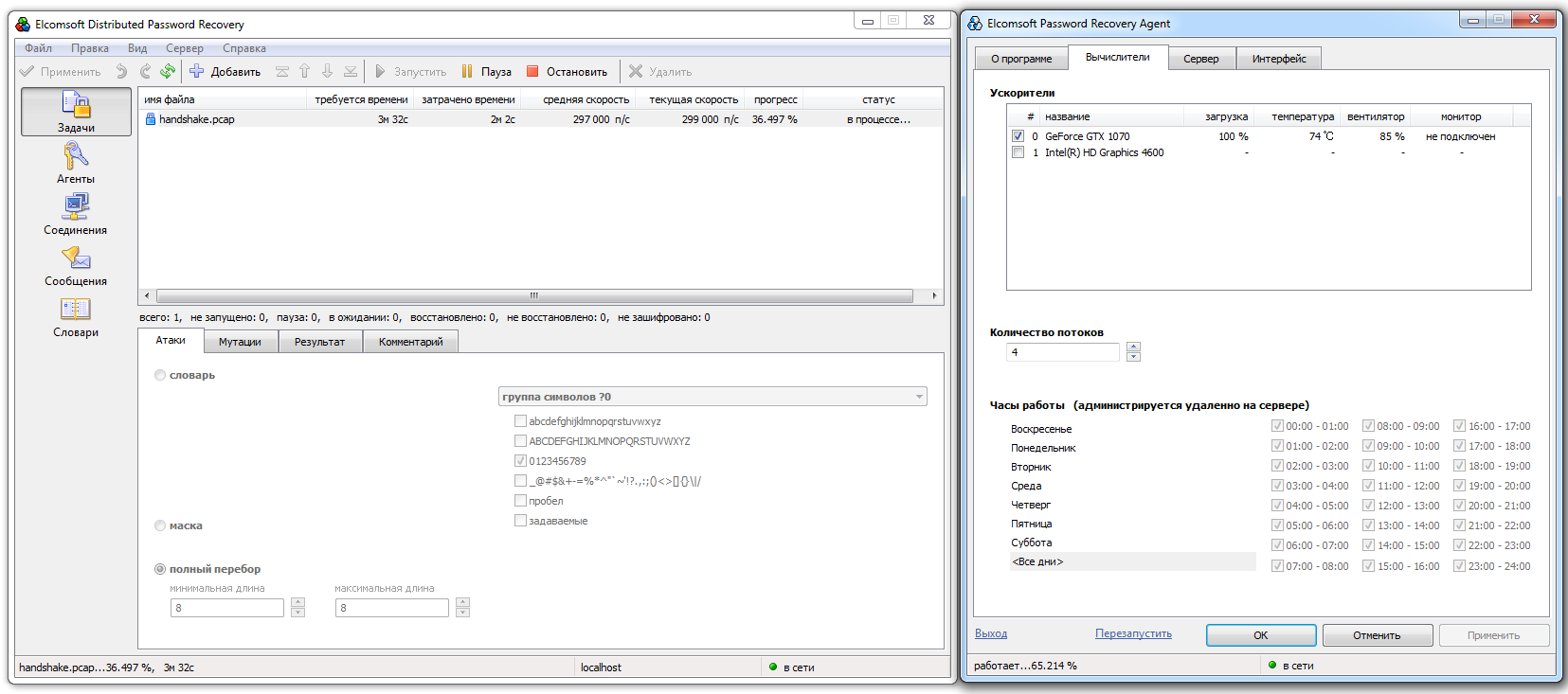
Task: Open the Сообщения sidebar section
Action: pyautogui.click(x=76, y=265)
